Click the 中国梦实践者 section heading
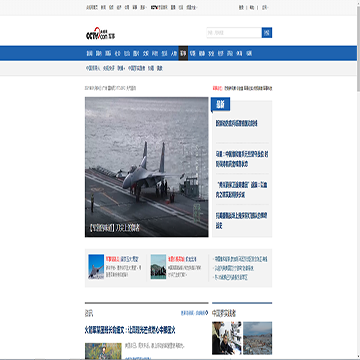The height and width of the screenshot is (360, 360). pos(224,313)
